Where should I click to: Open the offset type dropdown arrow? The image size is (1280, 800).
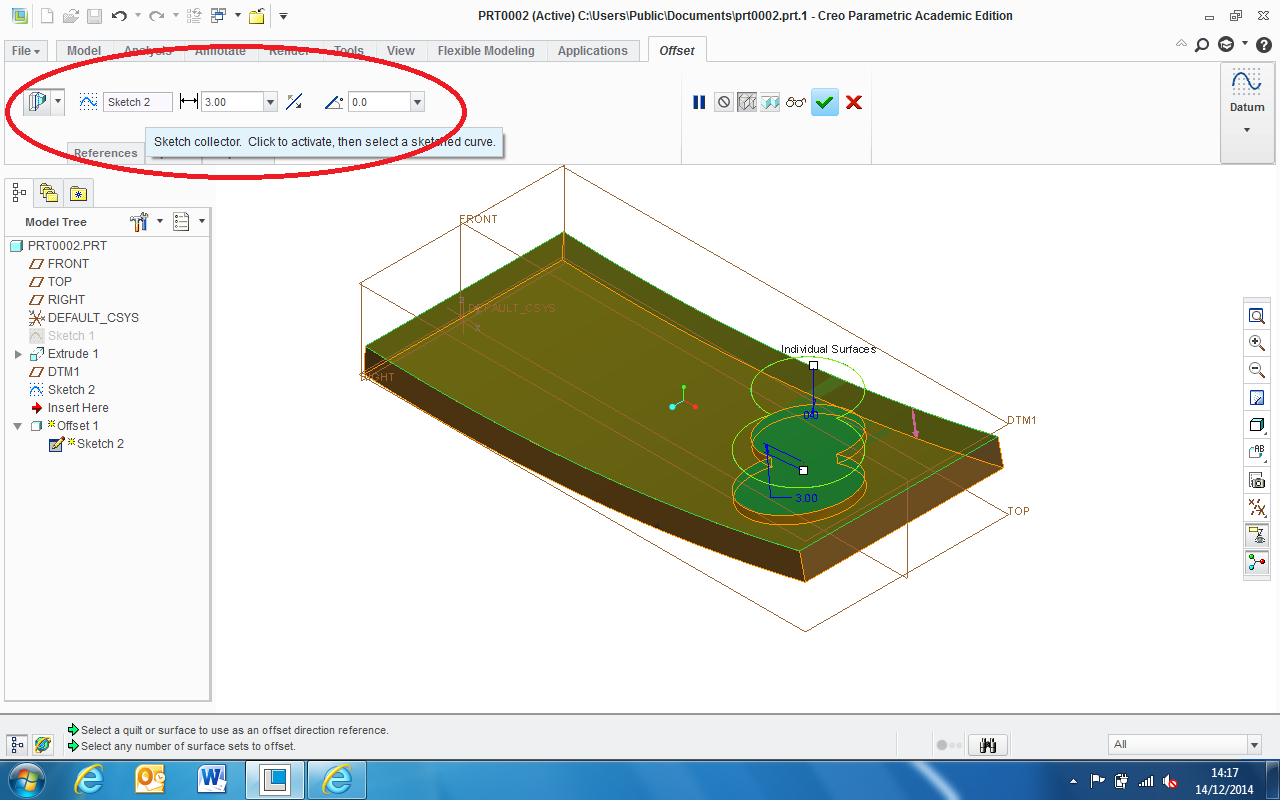coord(58,101)
